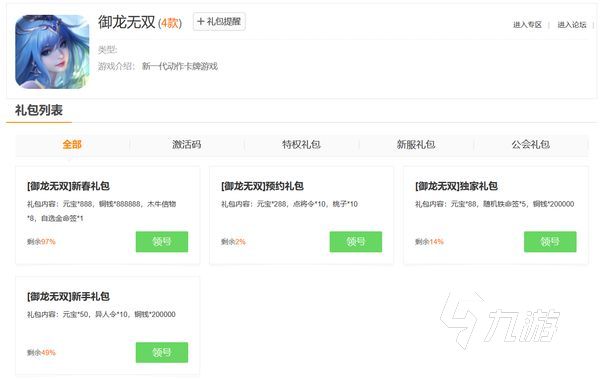Open the [御龙无双]新春礼包 title
Screen dimensions: 600x380
[x=68, y=186]
